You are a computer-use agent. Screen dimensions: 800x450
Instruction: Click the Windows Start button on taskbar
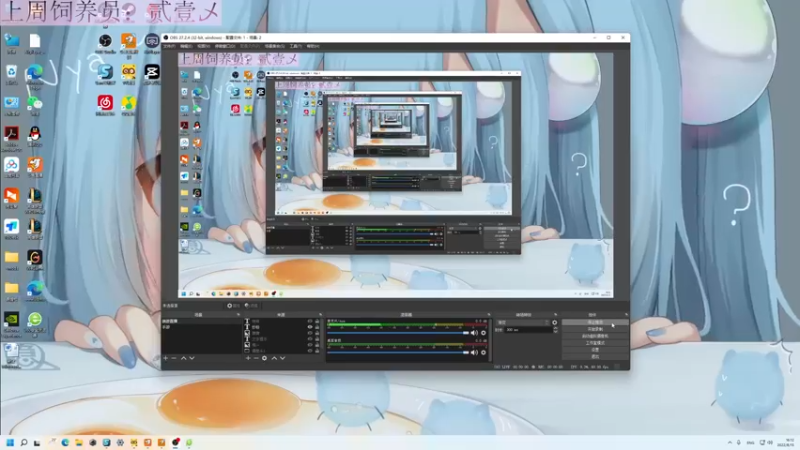(10, 443)
